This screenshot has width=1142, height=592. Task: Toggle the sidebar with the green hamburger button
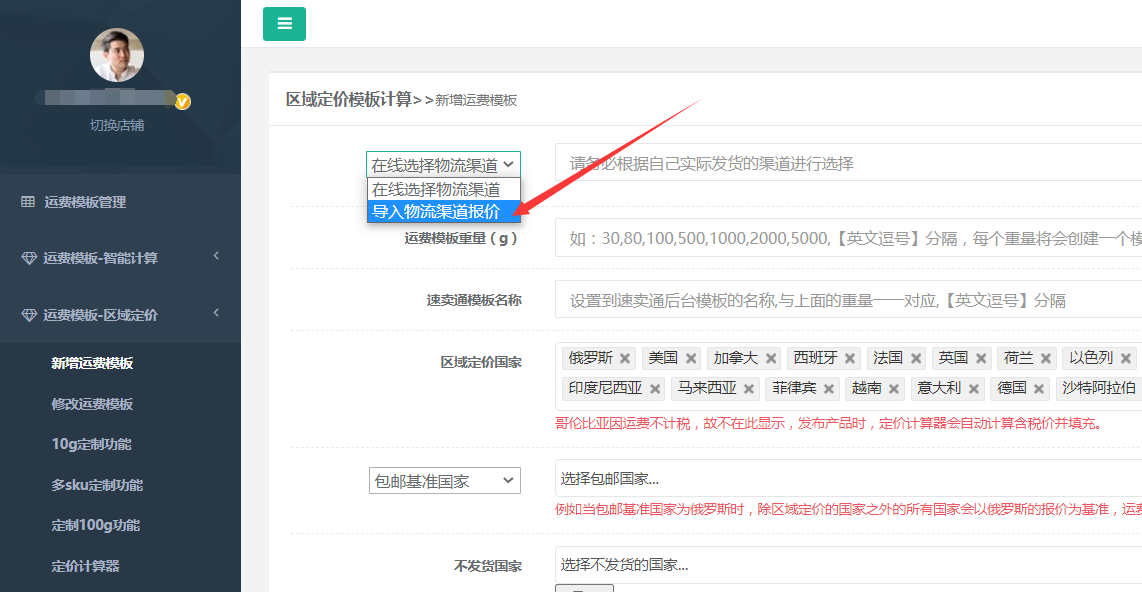tap(284, 24)
